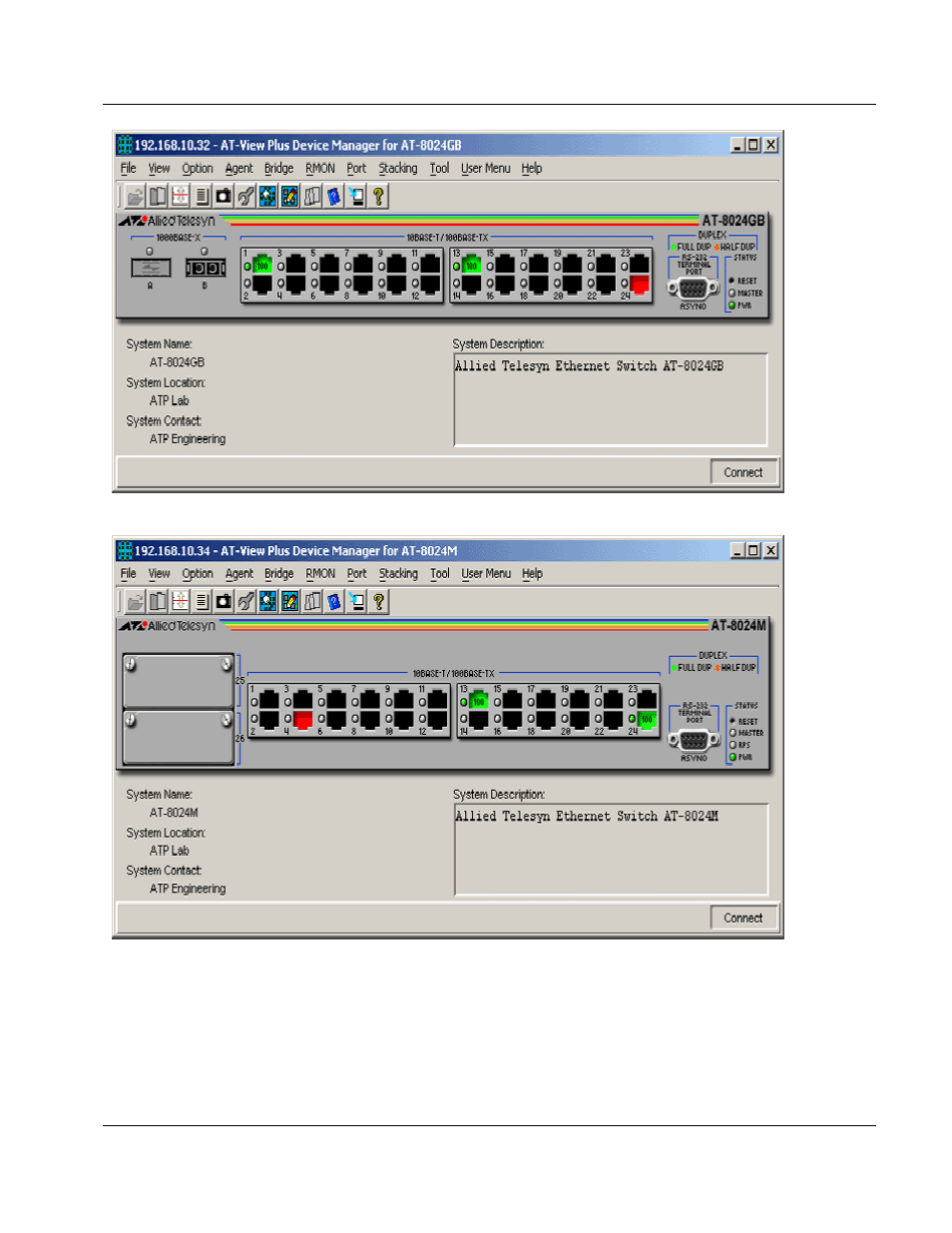Click the Connect button in the AT-8024GB window
The width and height of the screenshot is (952, 1233).
pos(743,472)
